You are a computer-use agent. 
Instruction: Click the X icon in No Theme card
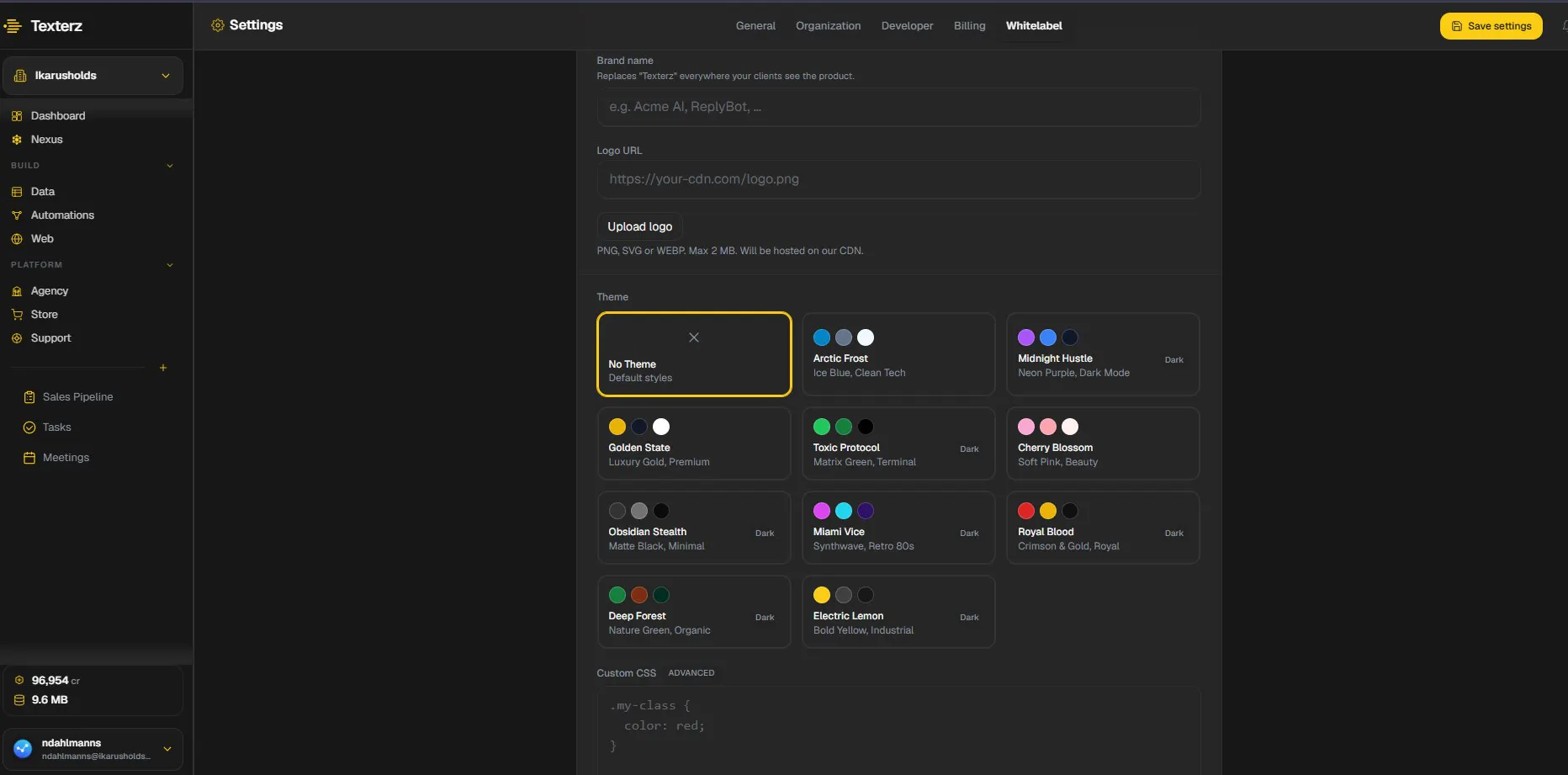pyautogui.click(x=694, y=337)
